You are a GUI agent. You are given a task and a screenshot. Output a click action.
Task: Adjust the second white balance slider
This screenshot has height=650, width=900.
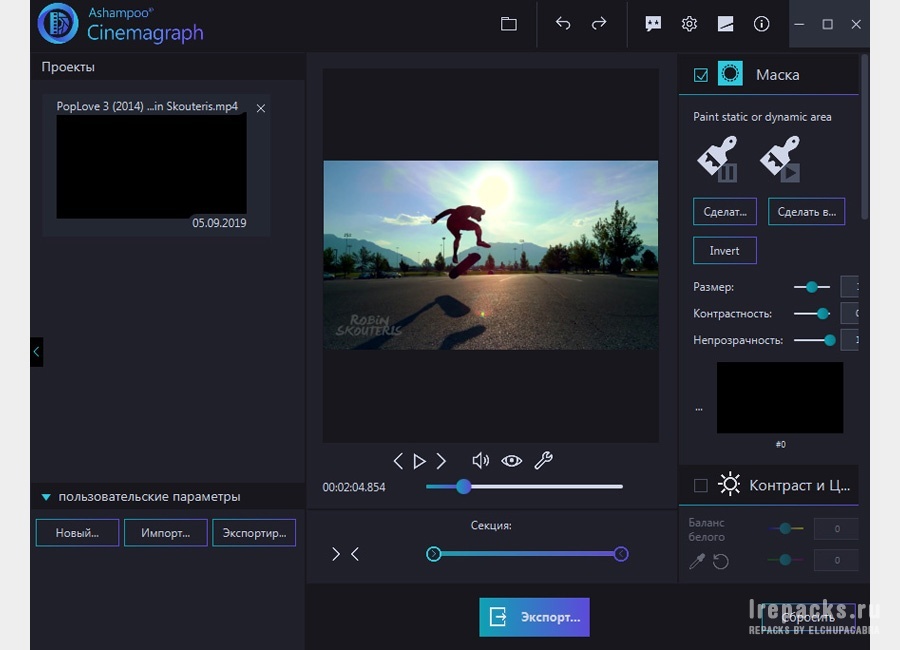tap(785, 559)
